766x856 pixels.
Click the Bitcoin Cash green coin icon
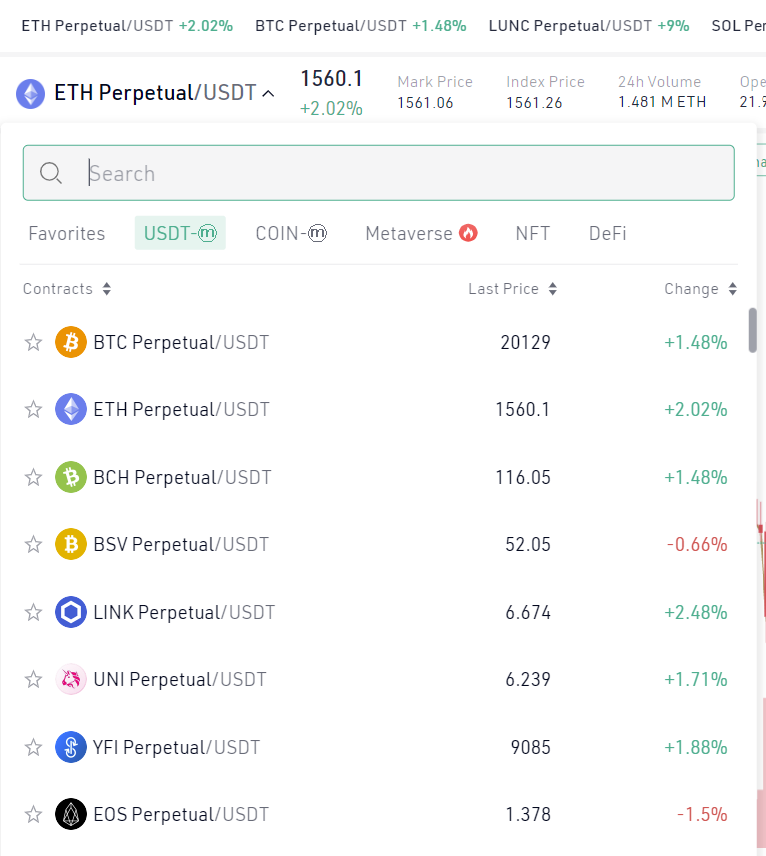click(x=71, y=477)
